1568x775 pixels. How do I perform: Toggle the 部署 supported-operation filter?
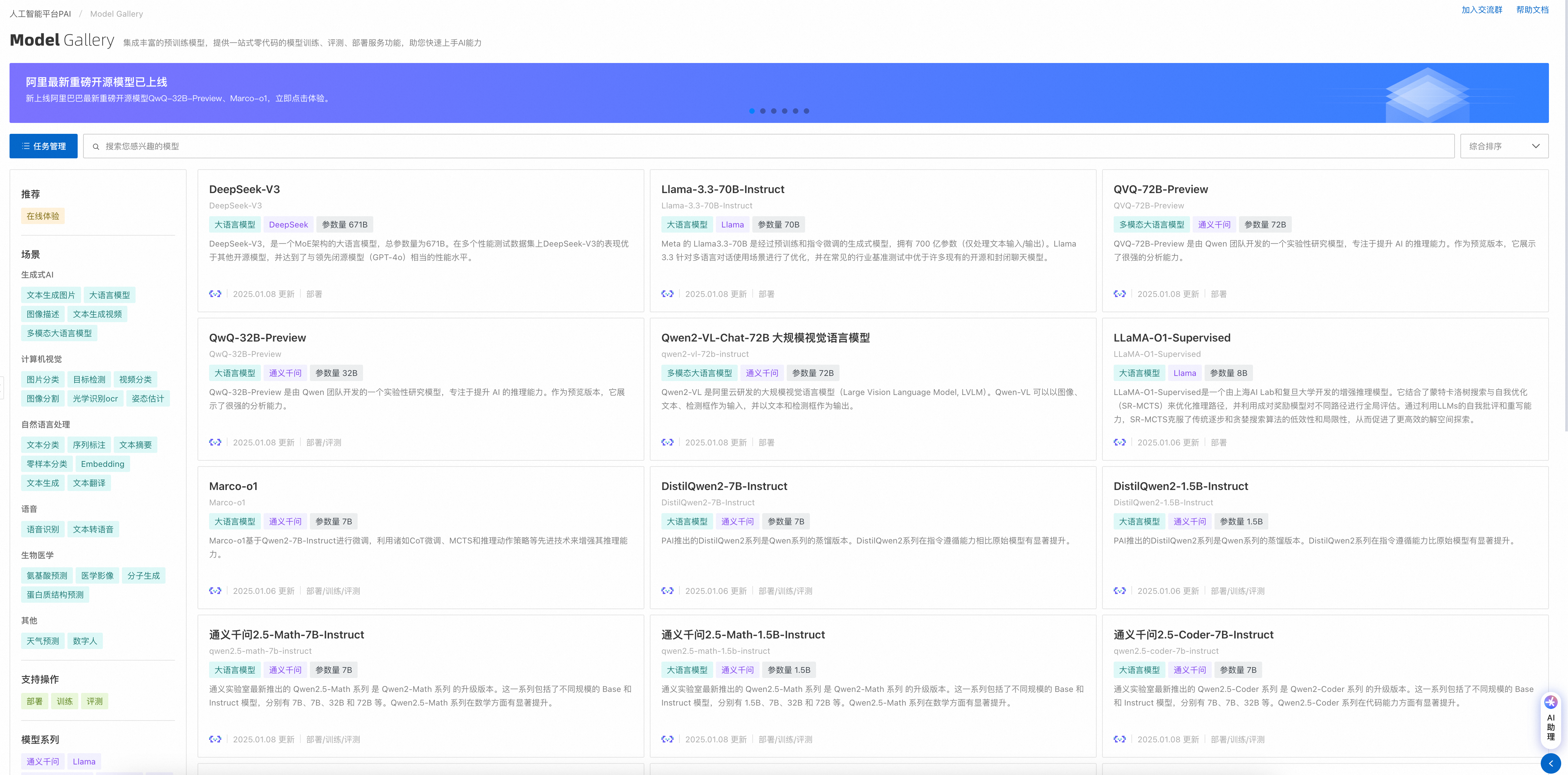click(x=35, y=701)
